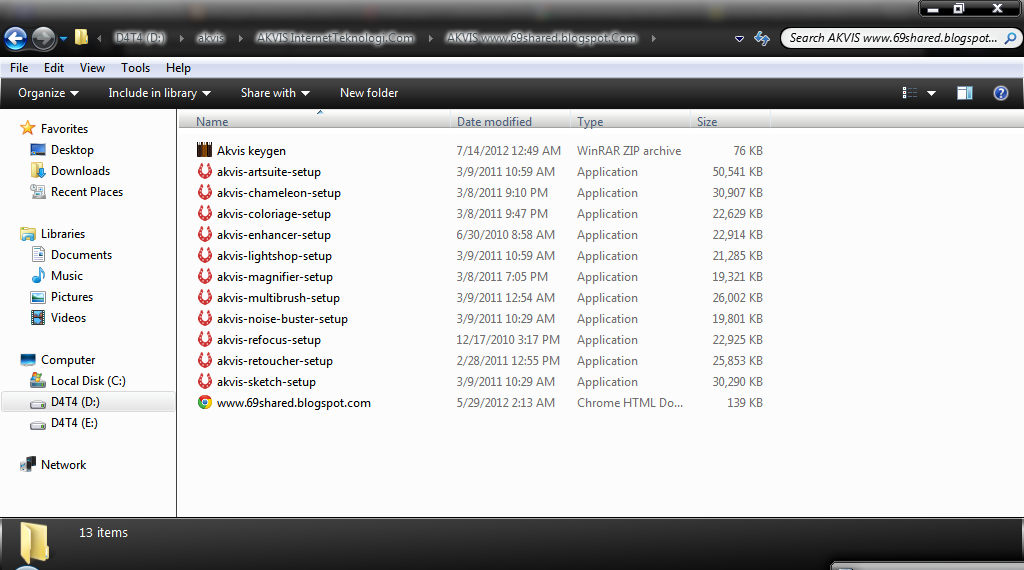The height and width of the screenshot is (570, 1024).
Task: Open Network in navigation pane
Action: pyautogui.click(x=63, y=465)
